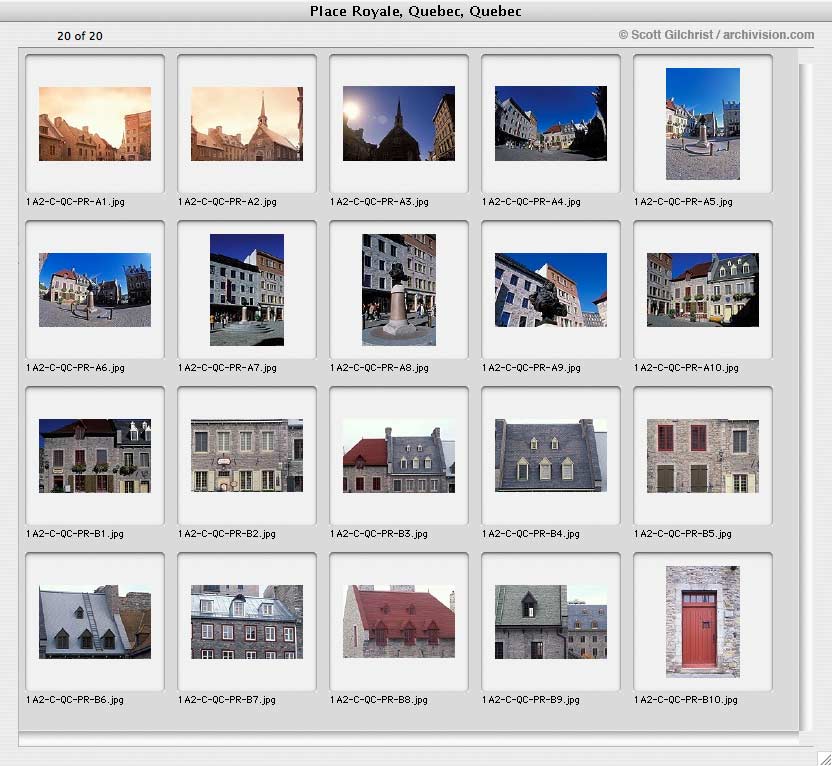Click the Place Royale, Quebec title bar
Screen dimensions: 832x766
[416, 11]
